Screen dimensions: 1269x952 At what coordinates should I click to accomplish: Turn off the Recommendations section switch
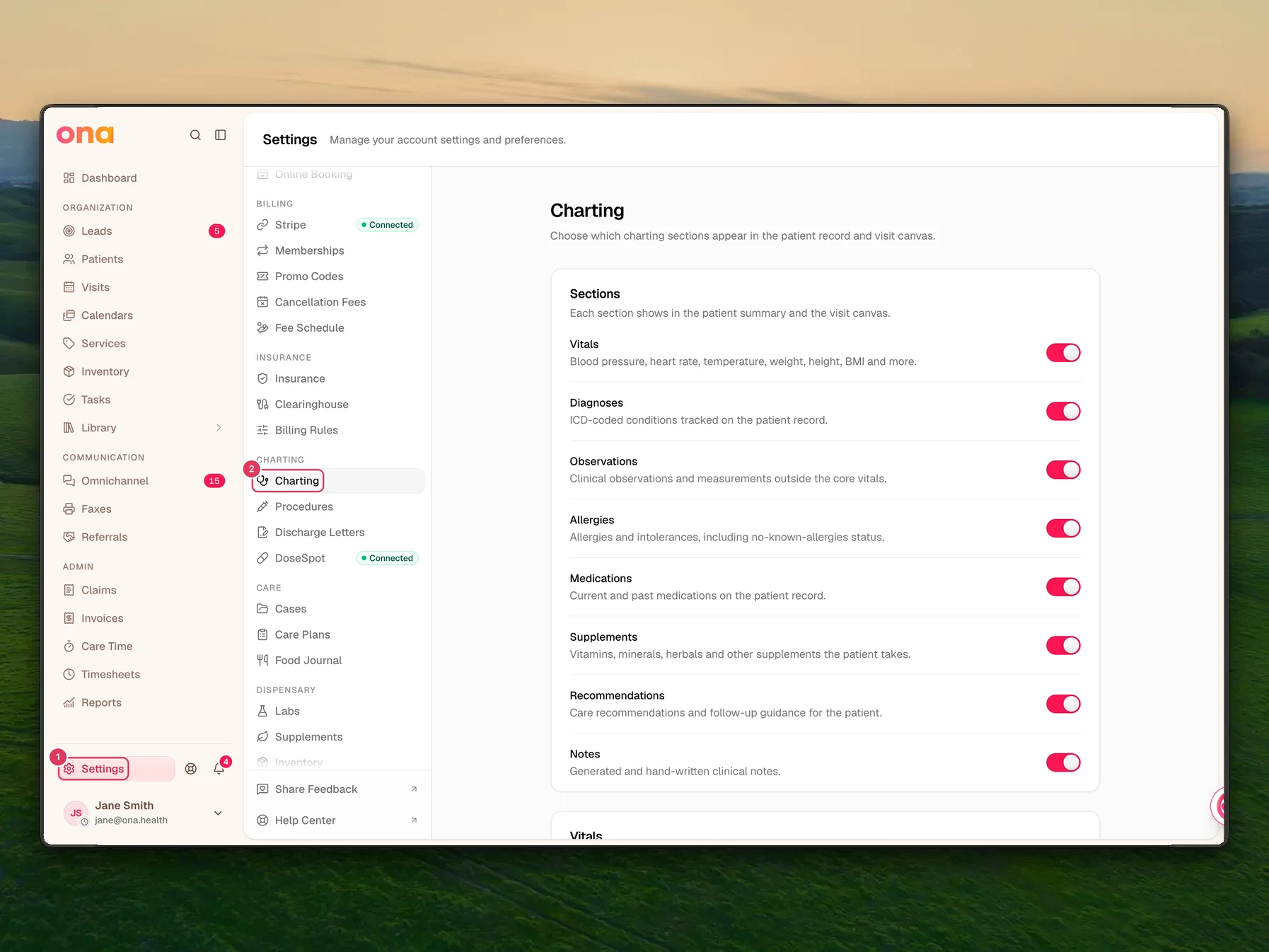(x=1063, y=704)
